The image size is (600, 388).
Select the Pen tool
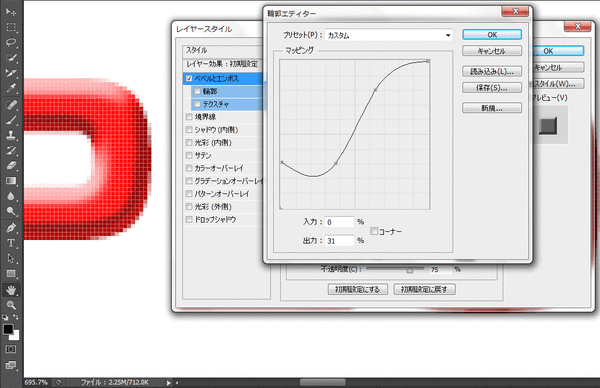coord(11,228)
